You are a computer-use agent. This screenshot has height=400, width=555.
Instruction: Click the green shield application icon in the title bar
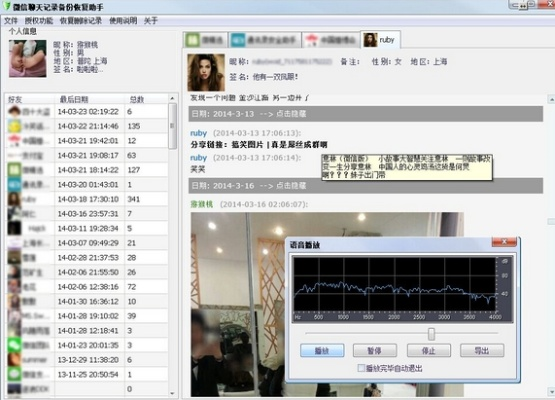pyautogui.click(x=6, y=6)
